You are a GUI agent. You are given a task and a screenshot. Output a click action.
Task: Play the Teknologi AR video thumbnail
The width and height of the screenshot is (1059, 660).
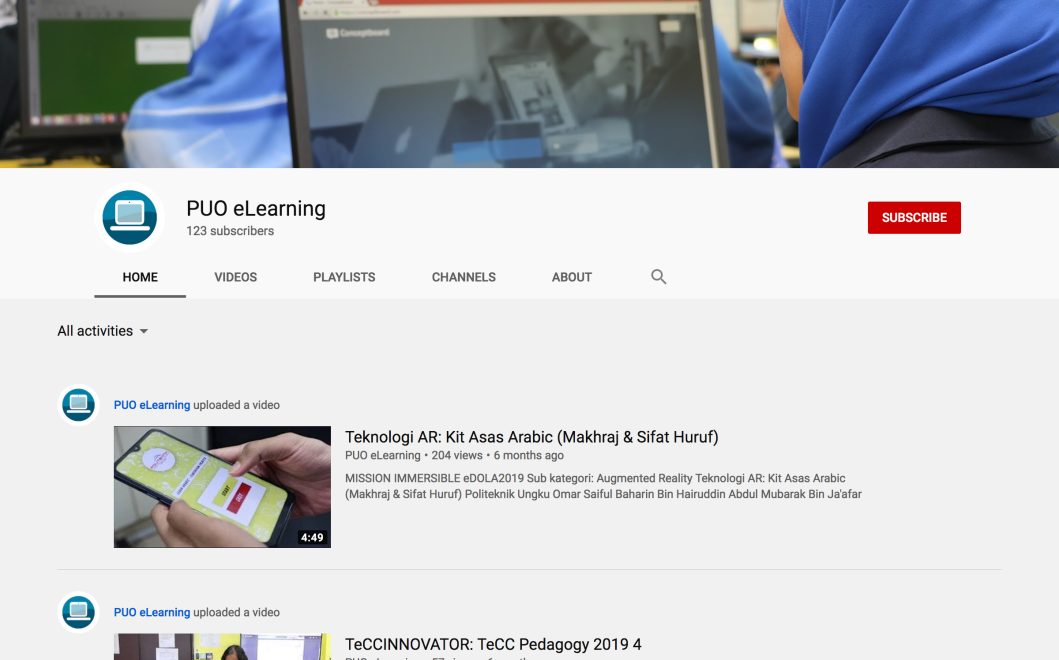(222, 487)
